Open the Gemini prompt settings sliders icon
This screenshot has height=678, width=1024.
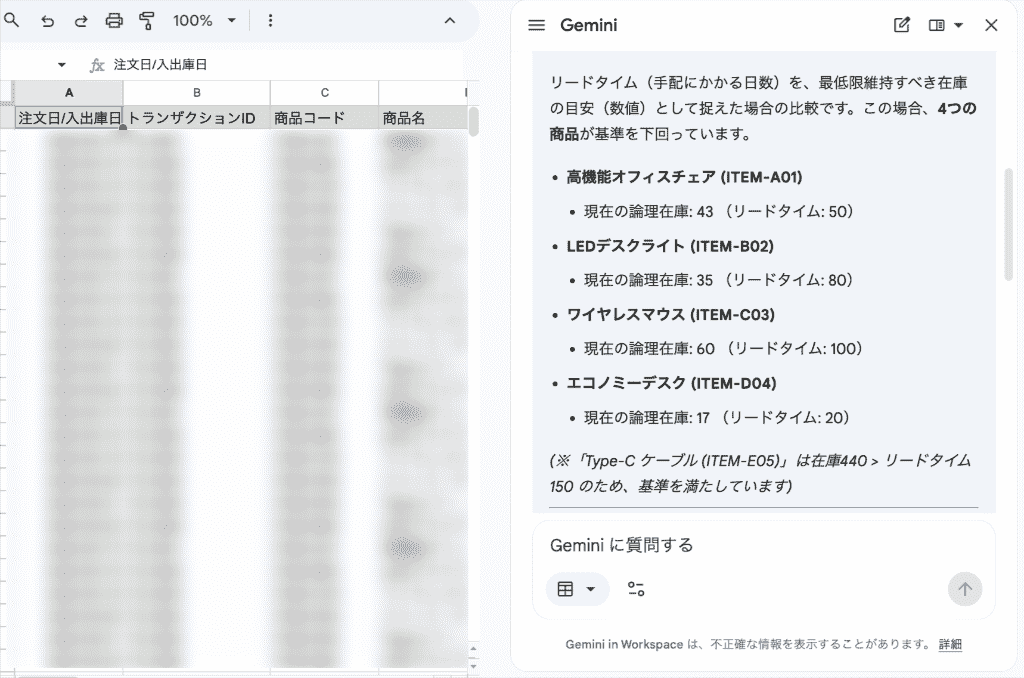pyautogui.click(x=636, y=589)
